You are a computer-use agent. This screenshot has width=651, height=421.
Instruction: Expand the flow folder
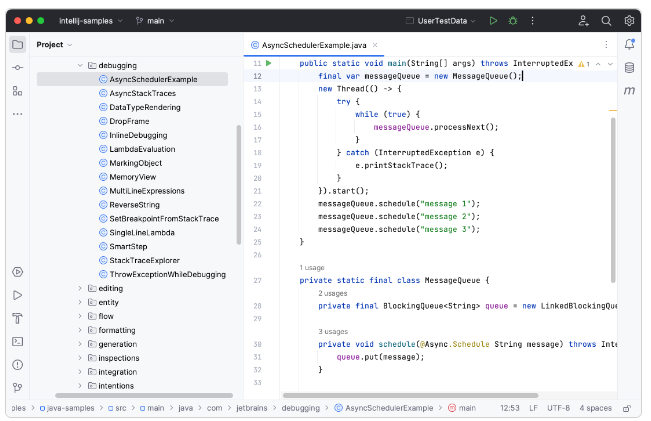[80, 316]
